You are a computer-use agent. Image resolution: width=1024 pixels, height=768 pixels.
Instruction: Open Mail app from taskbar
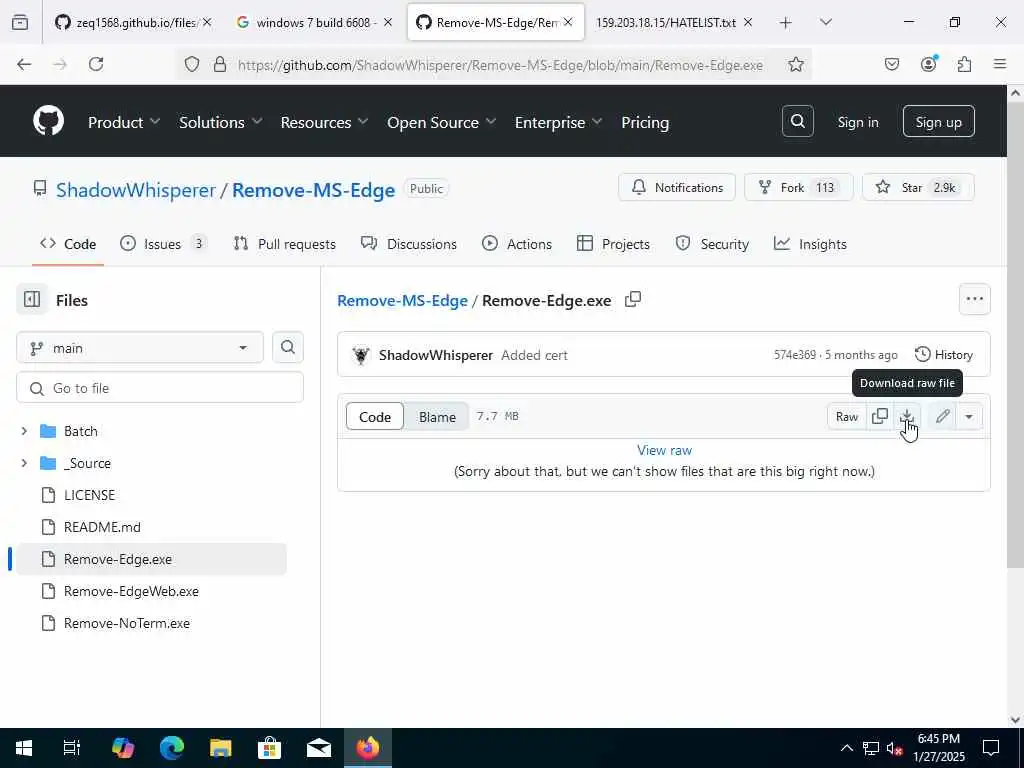pyautogui.click(x=319, y=748)
